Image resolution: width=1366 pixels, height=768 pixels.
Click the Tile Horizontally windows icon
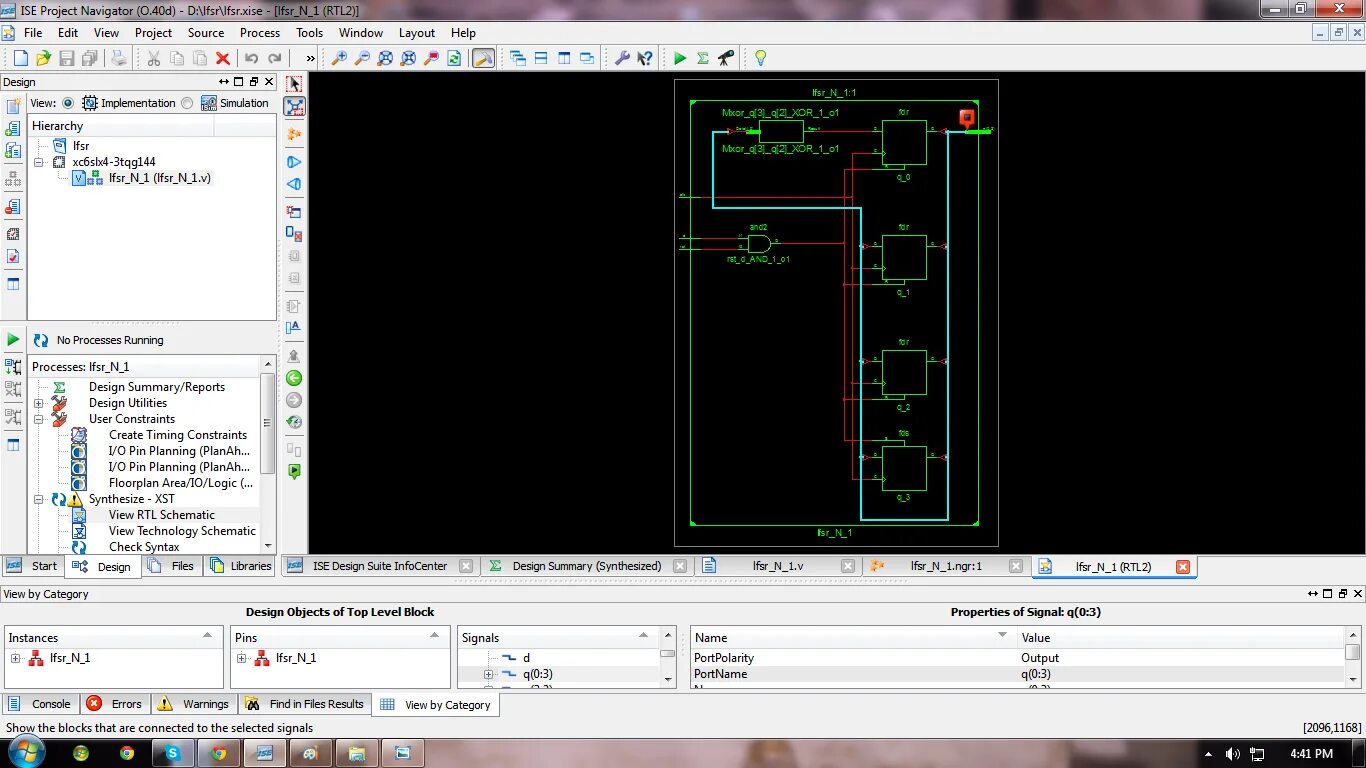click(x=540, y=58)
